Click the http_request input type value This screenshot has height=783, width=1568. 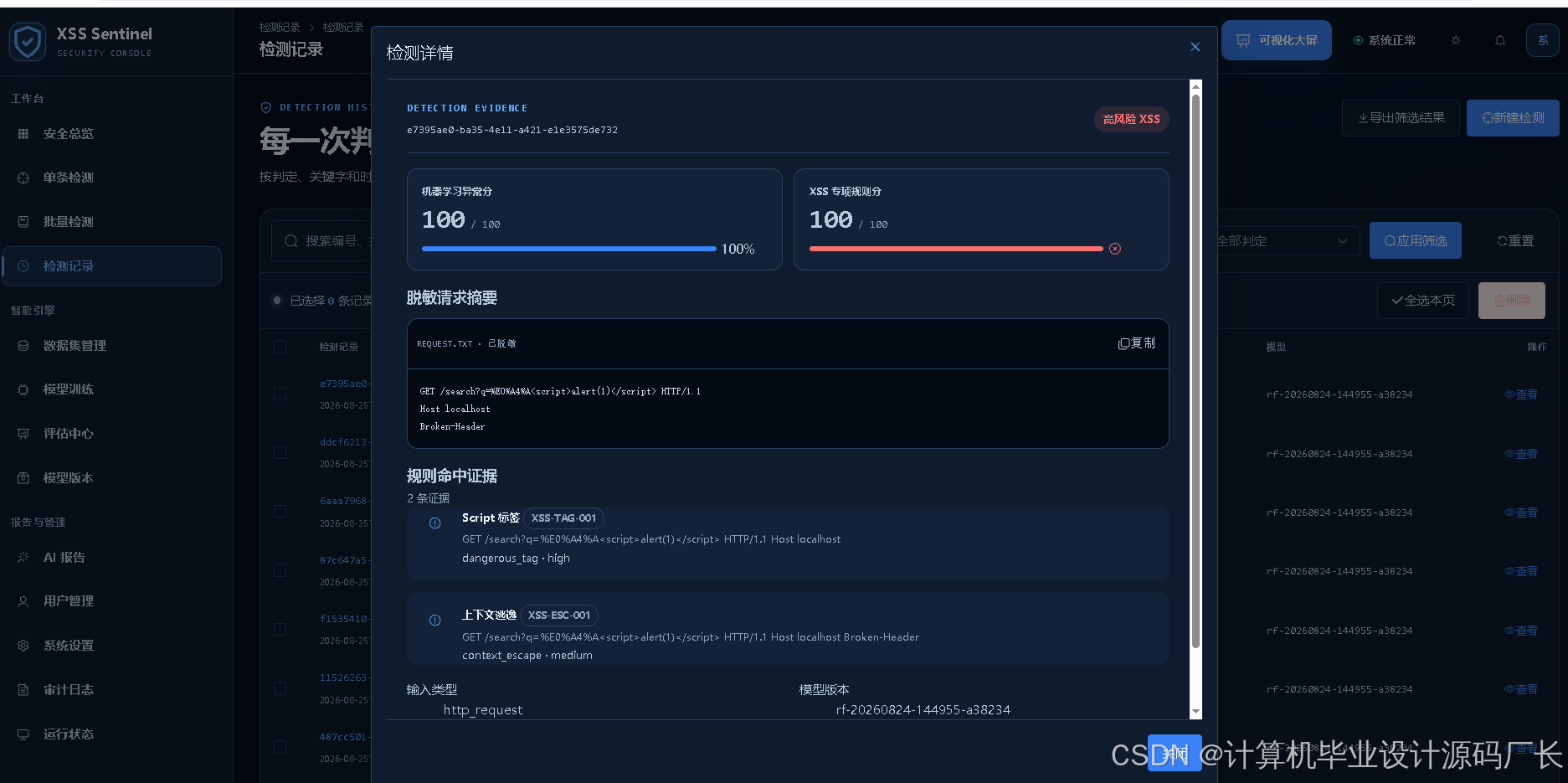tap(483, 710)
